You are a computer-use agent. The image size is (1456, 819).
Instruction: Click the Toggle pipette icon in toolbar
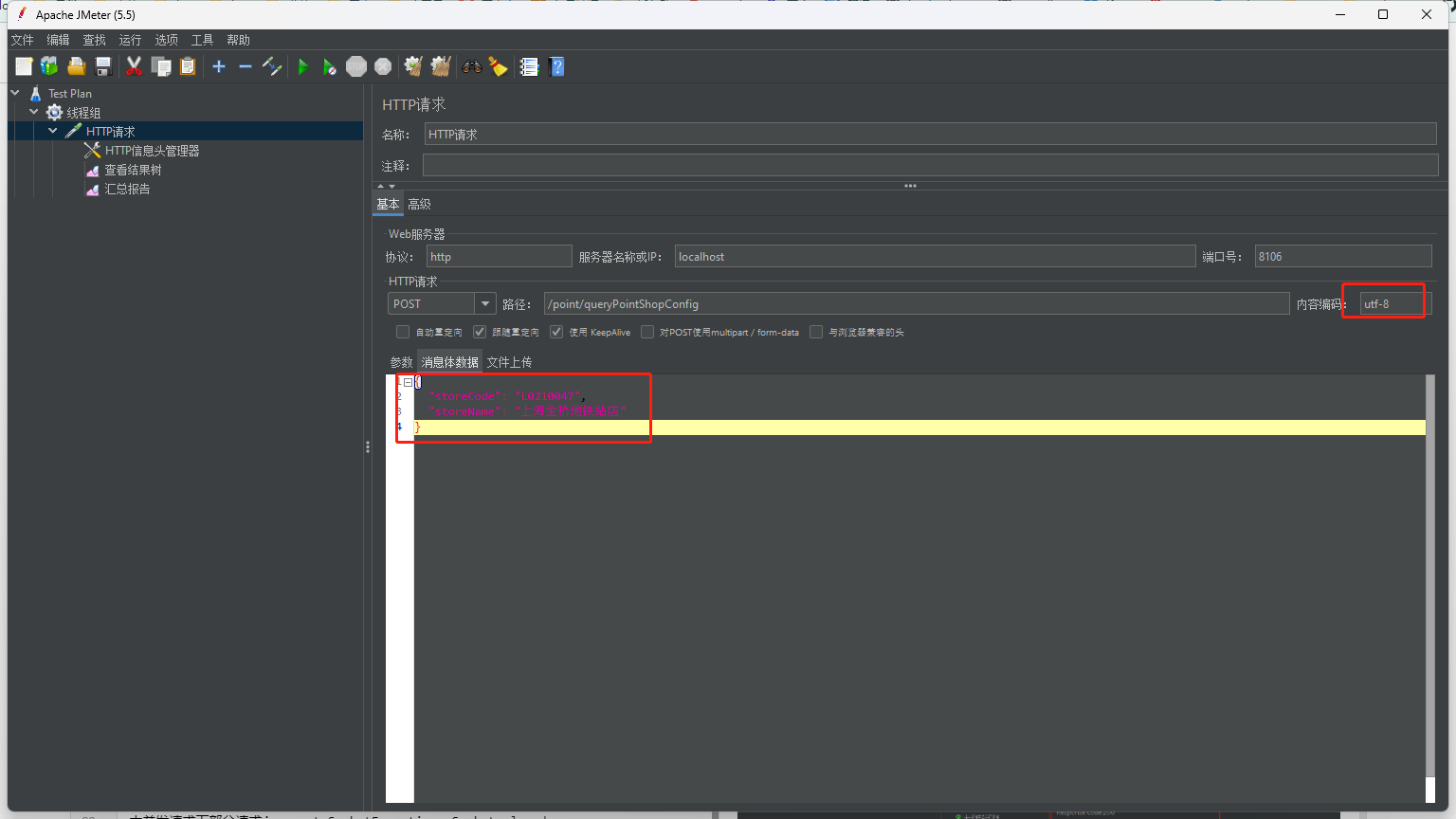pyautogui.click(x=272, y=66)
